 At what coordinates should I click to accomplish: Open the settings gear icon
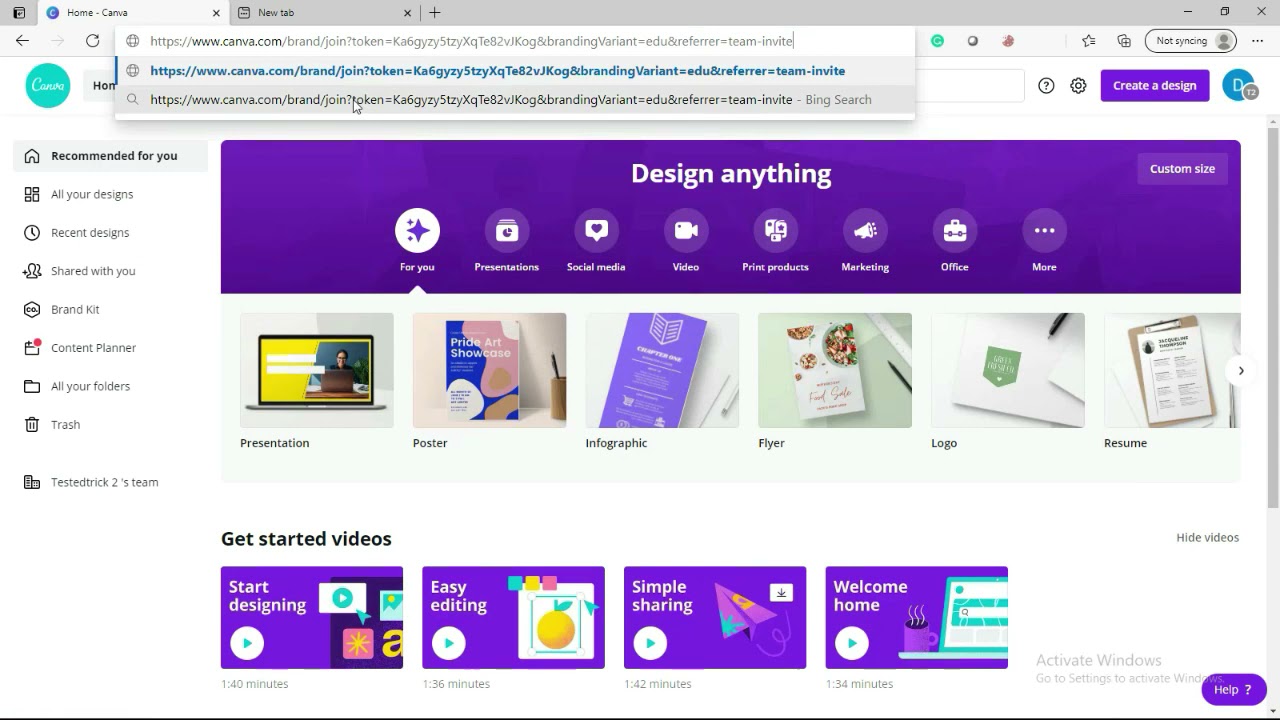tap(1078, 86)
